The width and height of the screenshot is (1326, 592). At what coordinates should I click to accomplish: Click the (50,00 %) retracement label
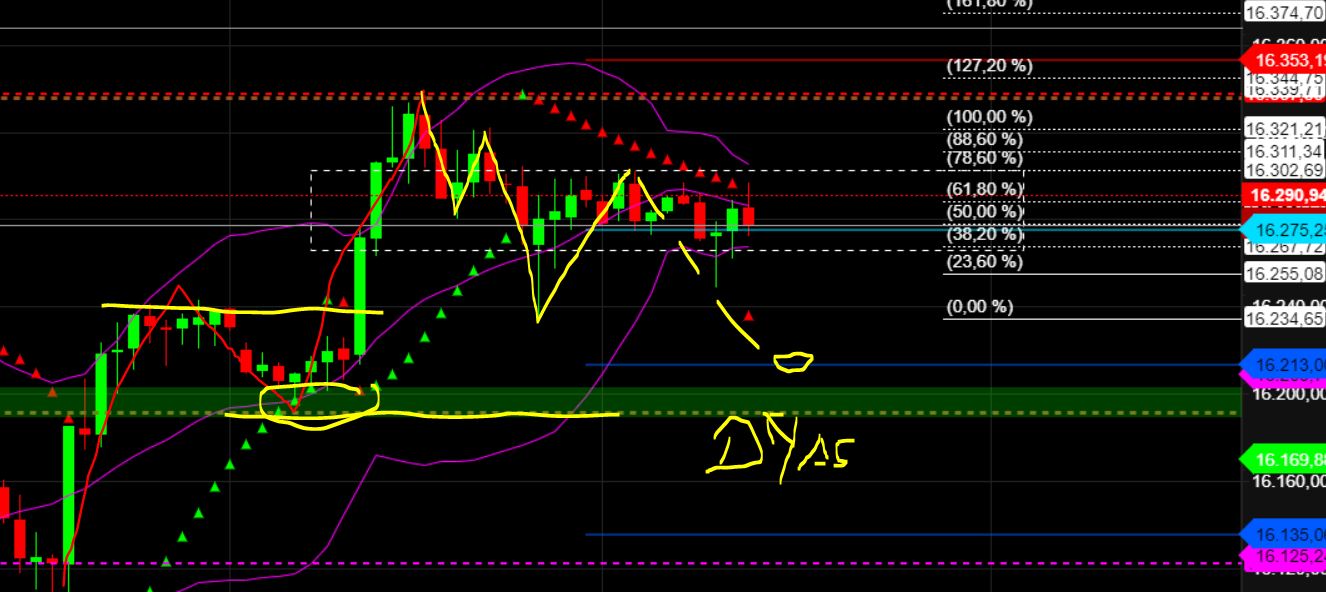(x=984, y=211)
